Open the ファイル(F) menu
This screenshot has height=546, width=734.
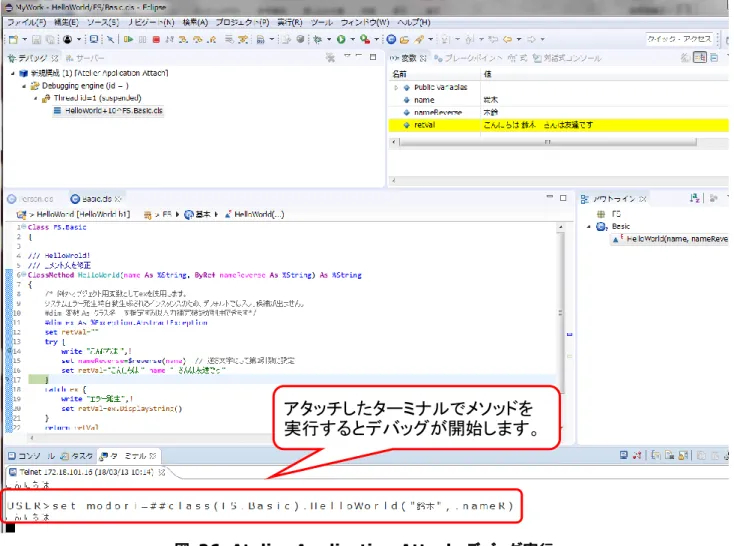tap(27, 22)
